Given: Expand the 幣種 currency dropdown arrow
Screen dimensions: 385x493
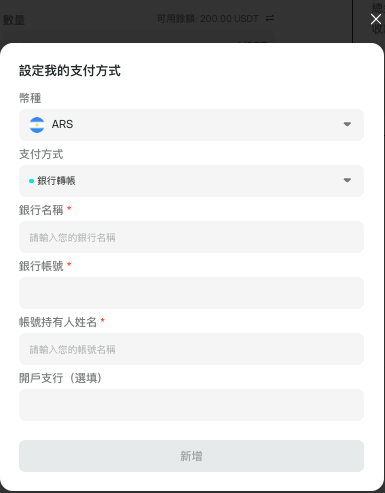Looking at the screenshot, I should (347, 124).
